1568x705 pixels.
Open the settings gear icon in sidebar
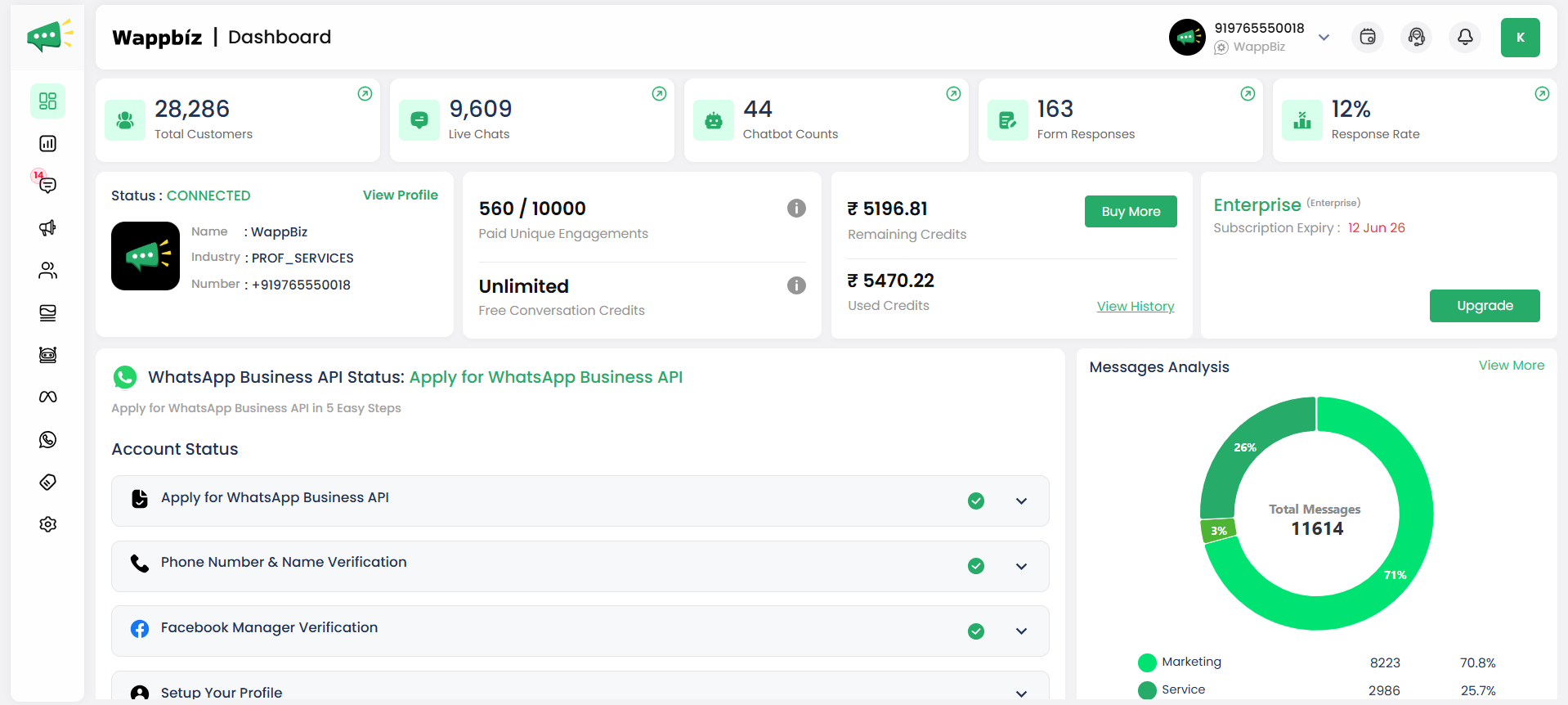[48, 524]
